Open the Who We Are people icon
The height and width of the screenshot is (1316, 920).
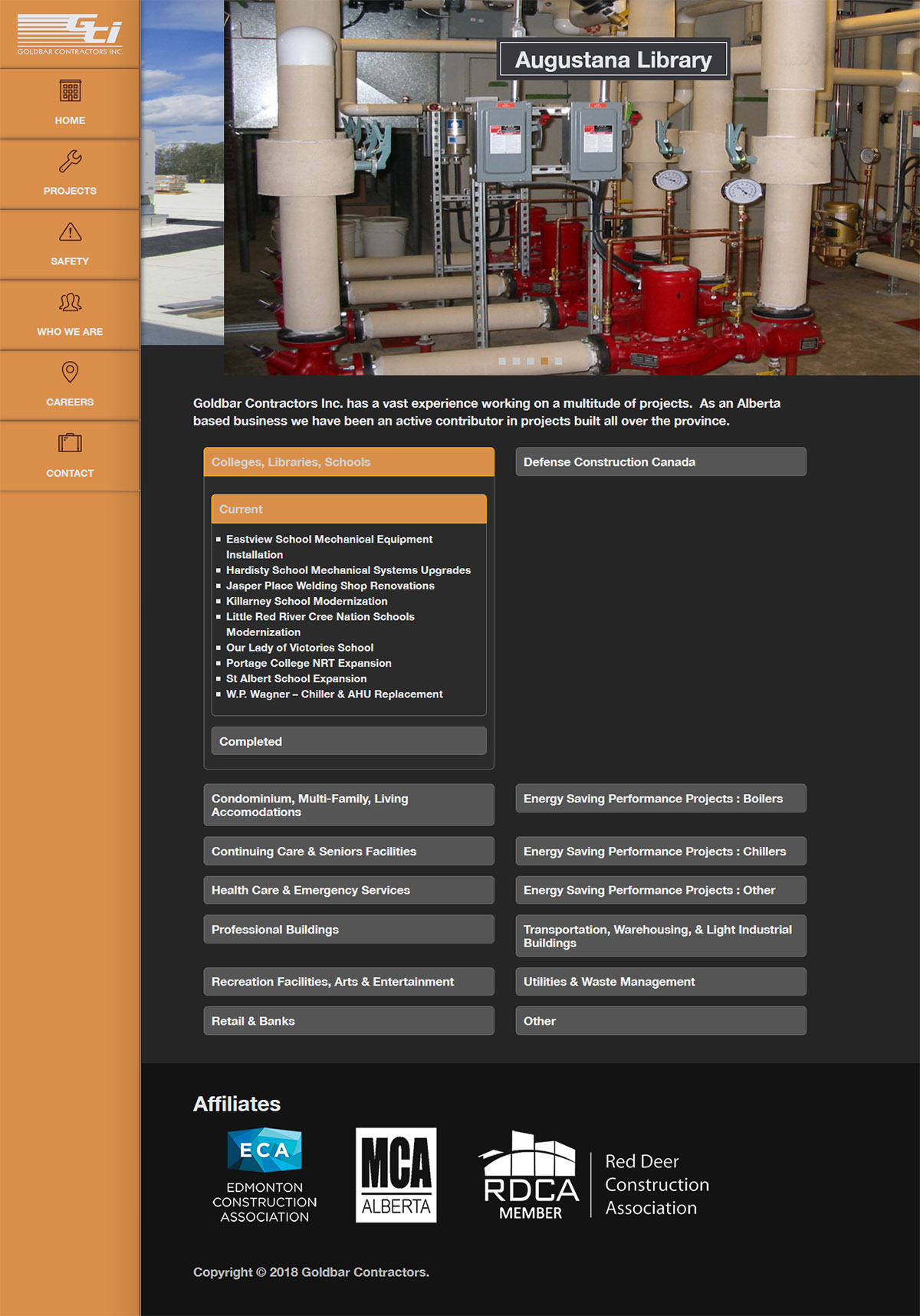pos(70,302)
